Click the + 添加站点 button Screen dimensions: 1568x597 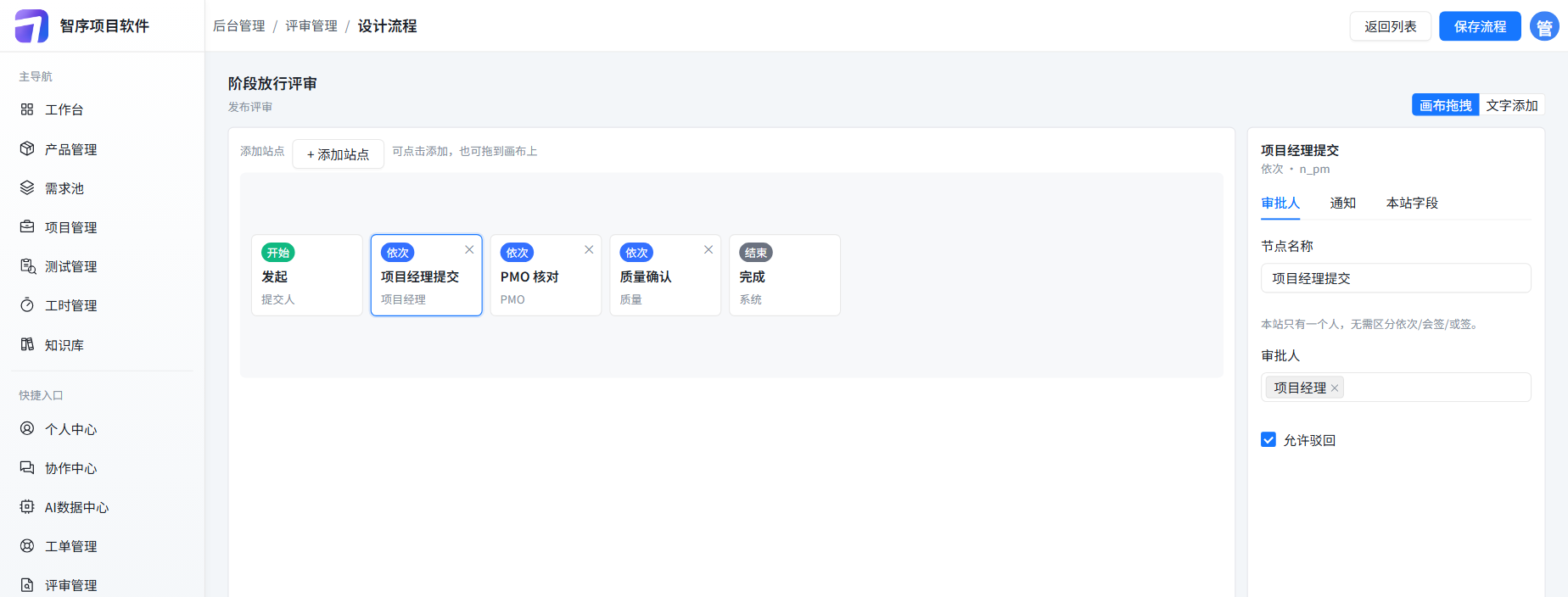pos(338,154)
